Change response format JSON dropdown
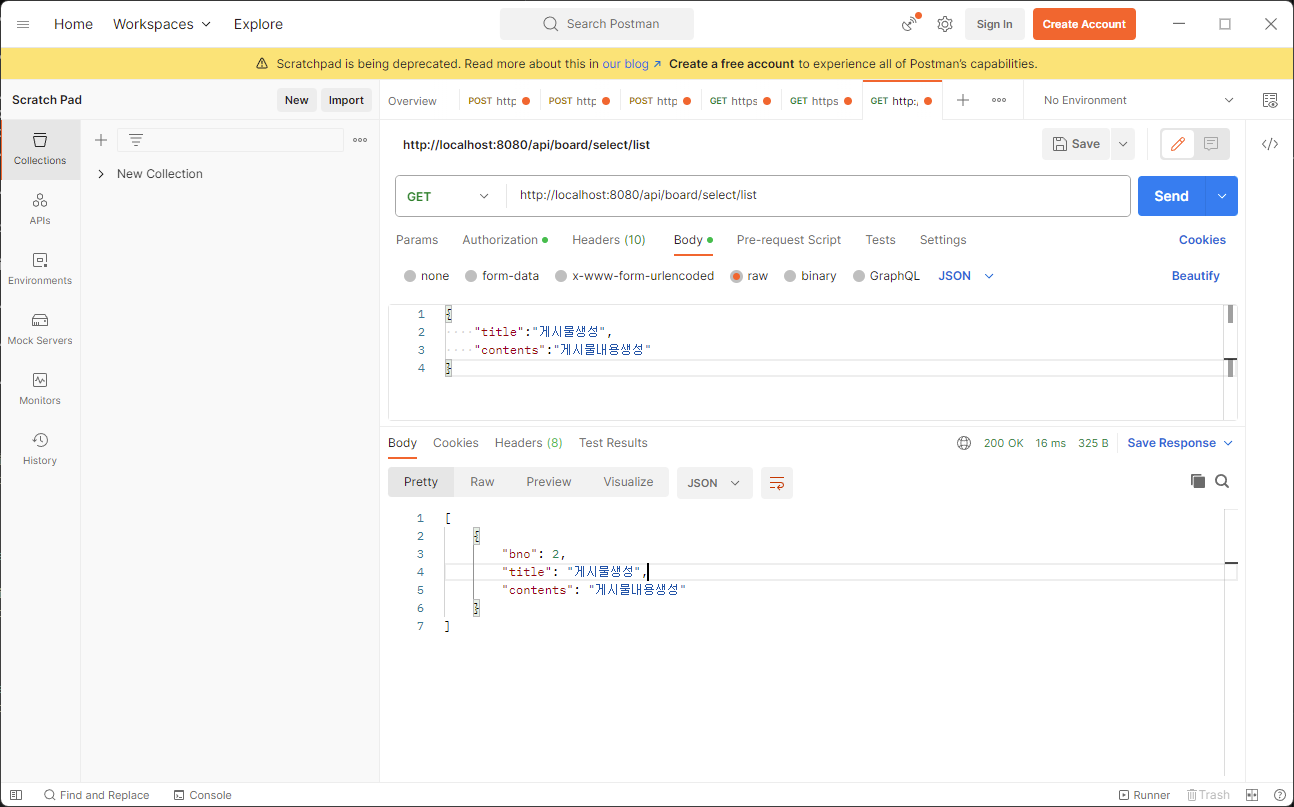This screenshot has width=1294, height=807. pos(715,483)
